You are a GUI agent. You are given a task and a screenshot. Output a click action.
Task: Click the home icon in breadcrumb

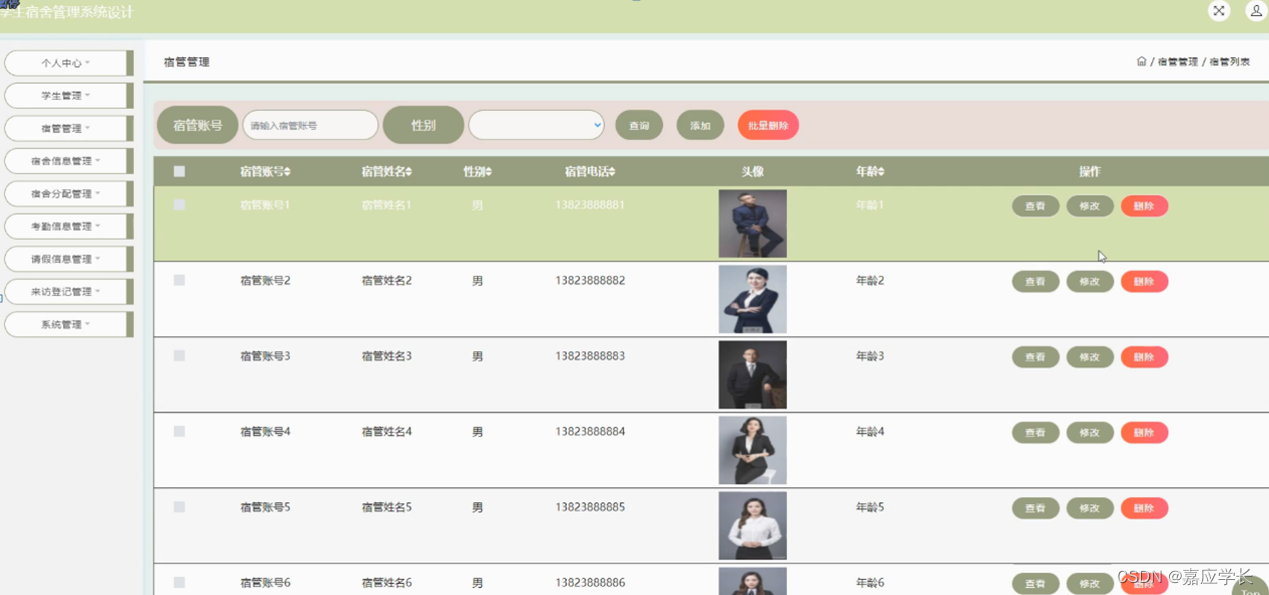pos(1141,61)
